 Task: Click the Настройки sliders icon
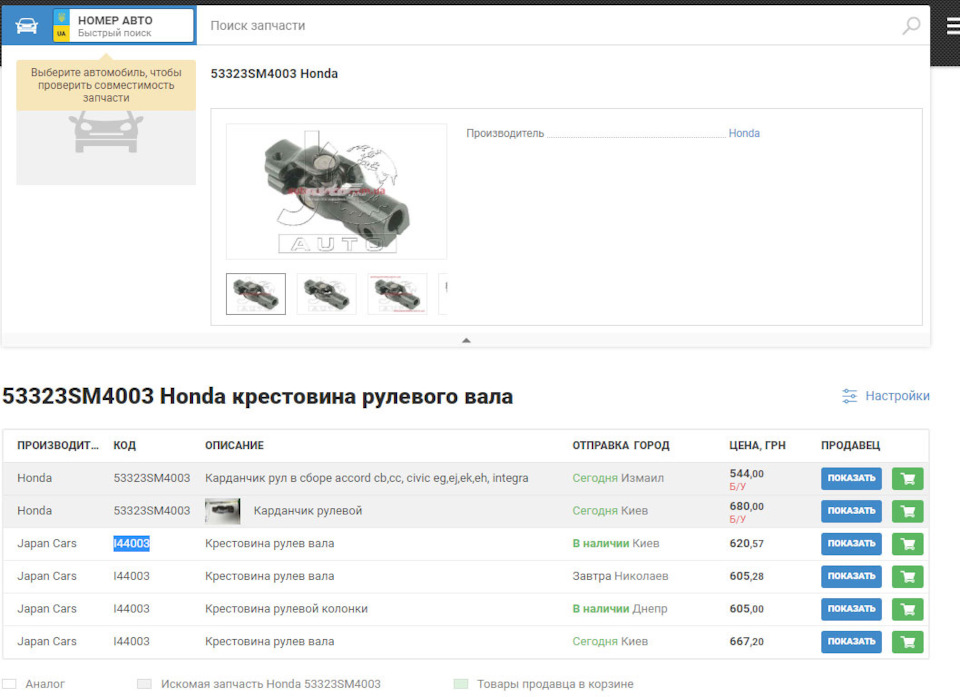(849, 396)
